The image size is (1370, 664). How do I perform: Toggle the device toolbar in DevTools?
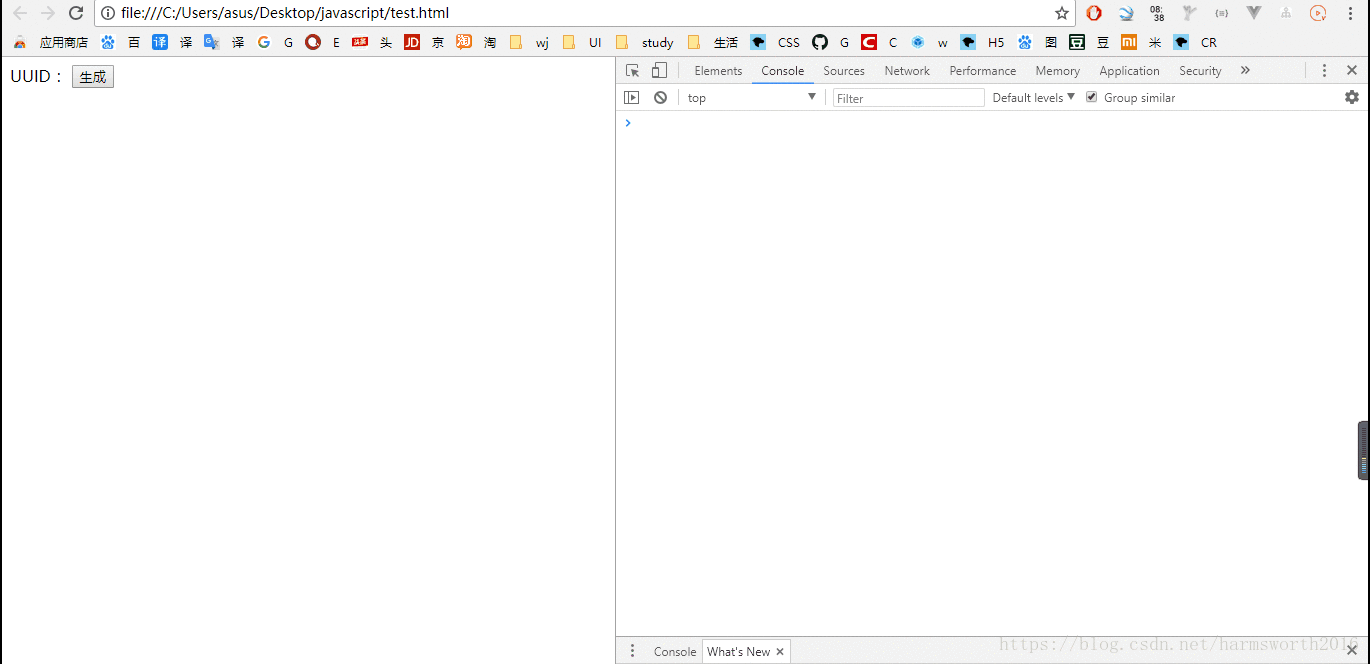pos(659,70)
